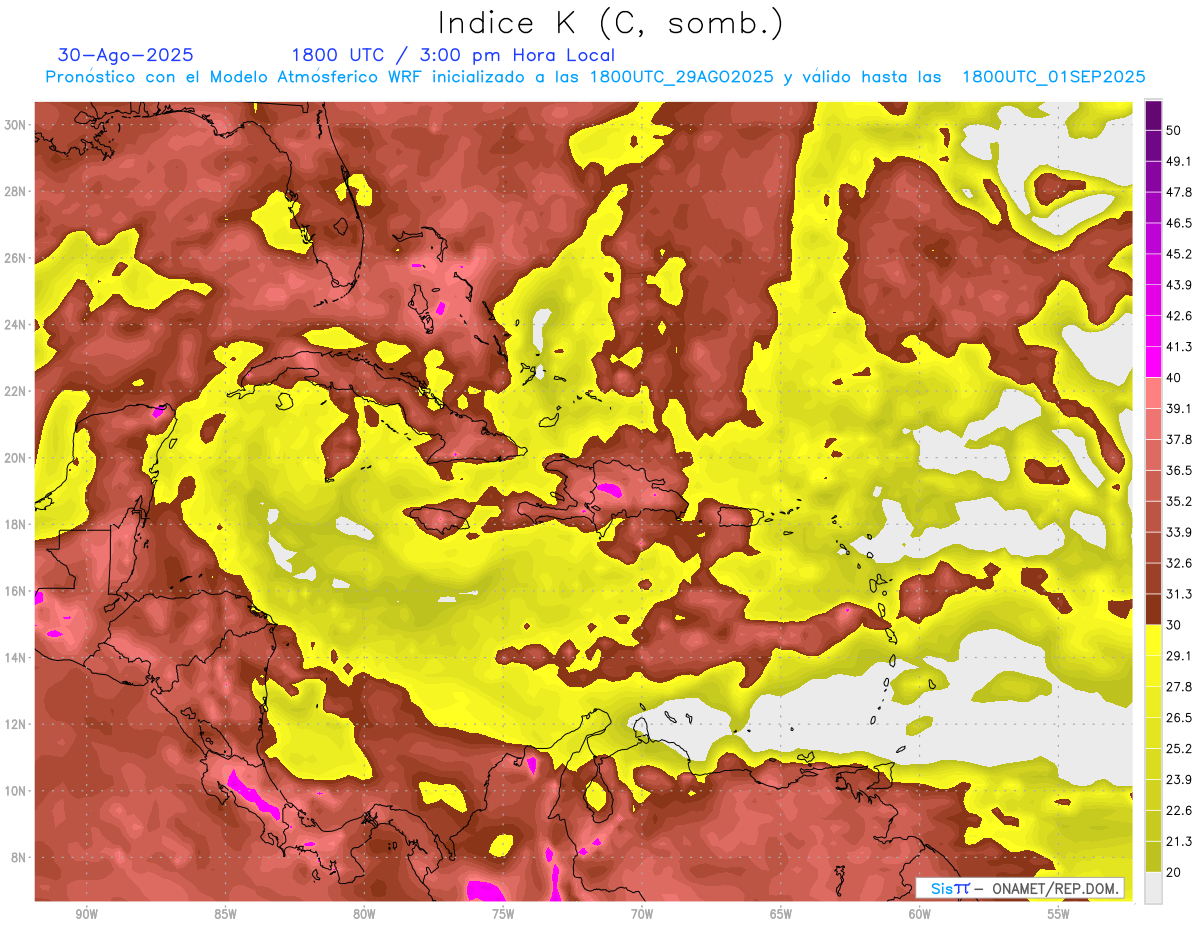Click the 16N latitude label

pyautogui.click(x=15, y=591)
